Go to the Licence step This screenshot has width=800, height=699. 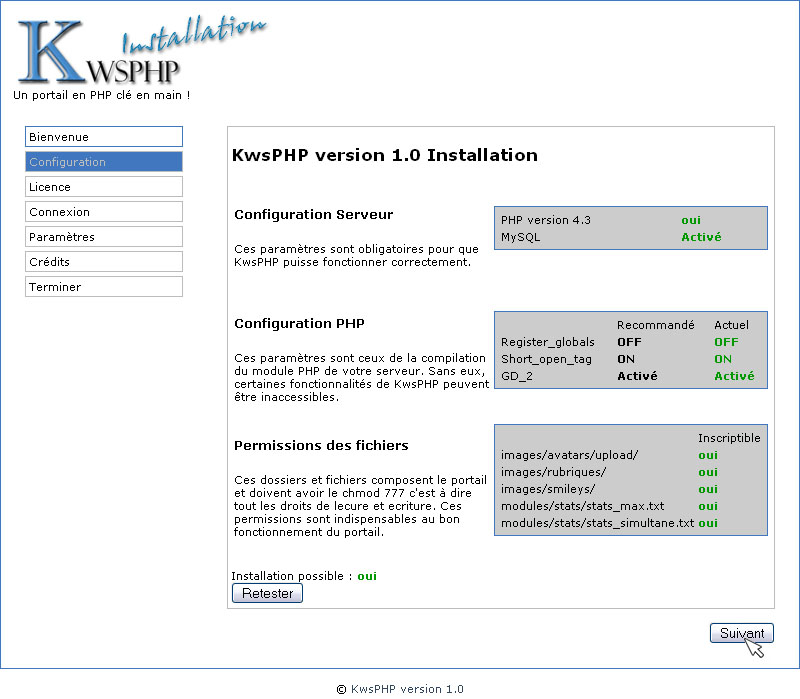[x=104, y=187]
